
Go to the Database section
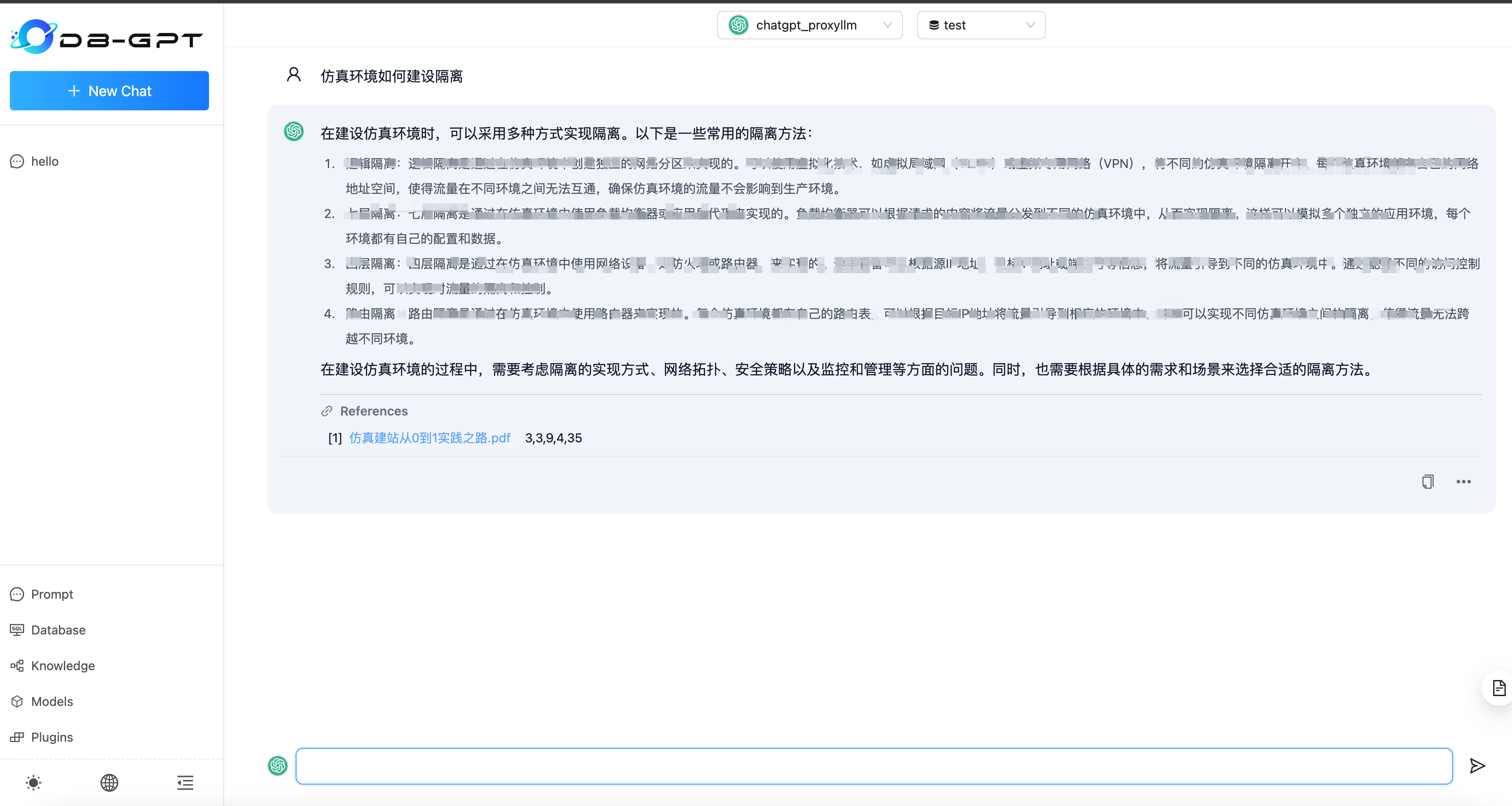[58, 630]
